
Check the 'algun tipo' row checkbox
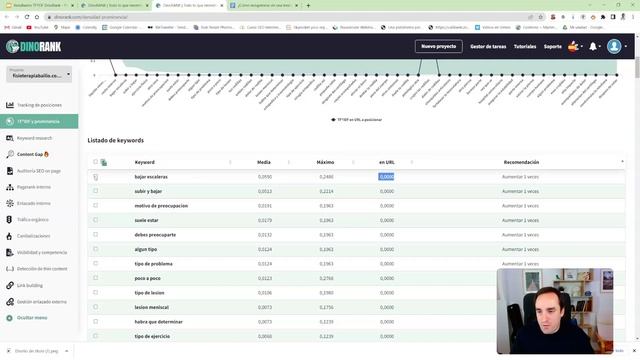[x=96, y=249]
